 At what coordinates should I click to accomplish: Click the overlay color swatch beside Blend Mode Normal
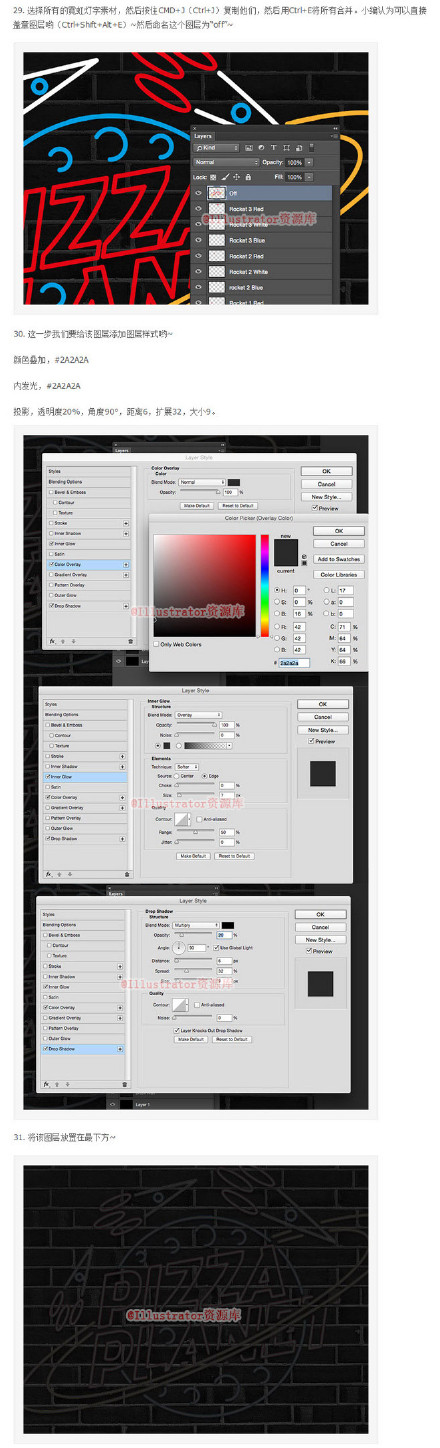(x=234, y=482)
